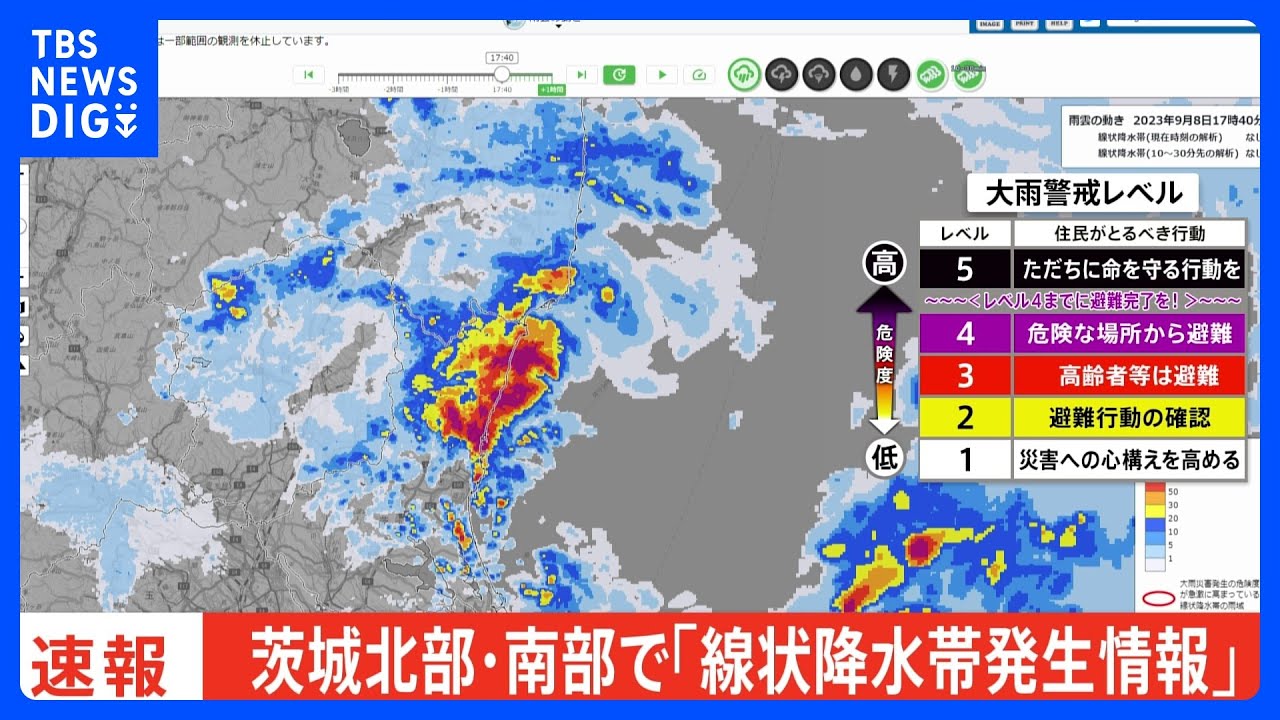This screenshot has height=720, width=1280.
Task: Toggle the dark cloud forecast layer icon
Action: point(782,74)
